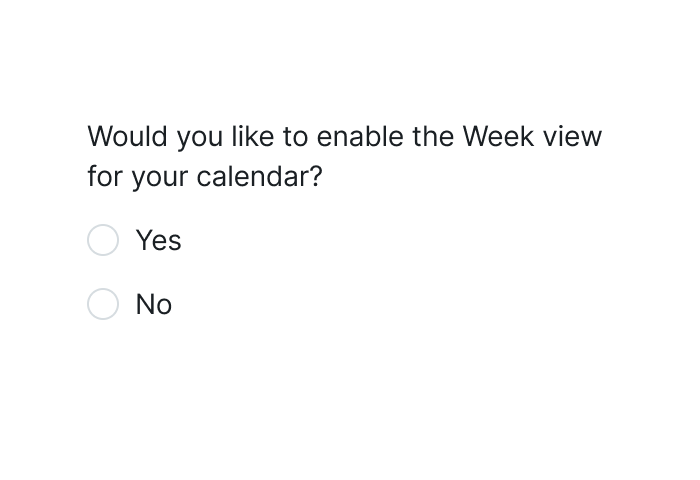Image resolution: width=700 pixels, height=480 pixels.
Task: Click the Yes label text
Action: [158, 240]
